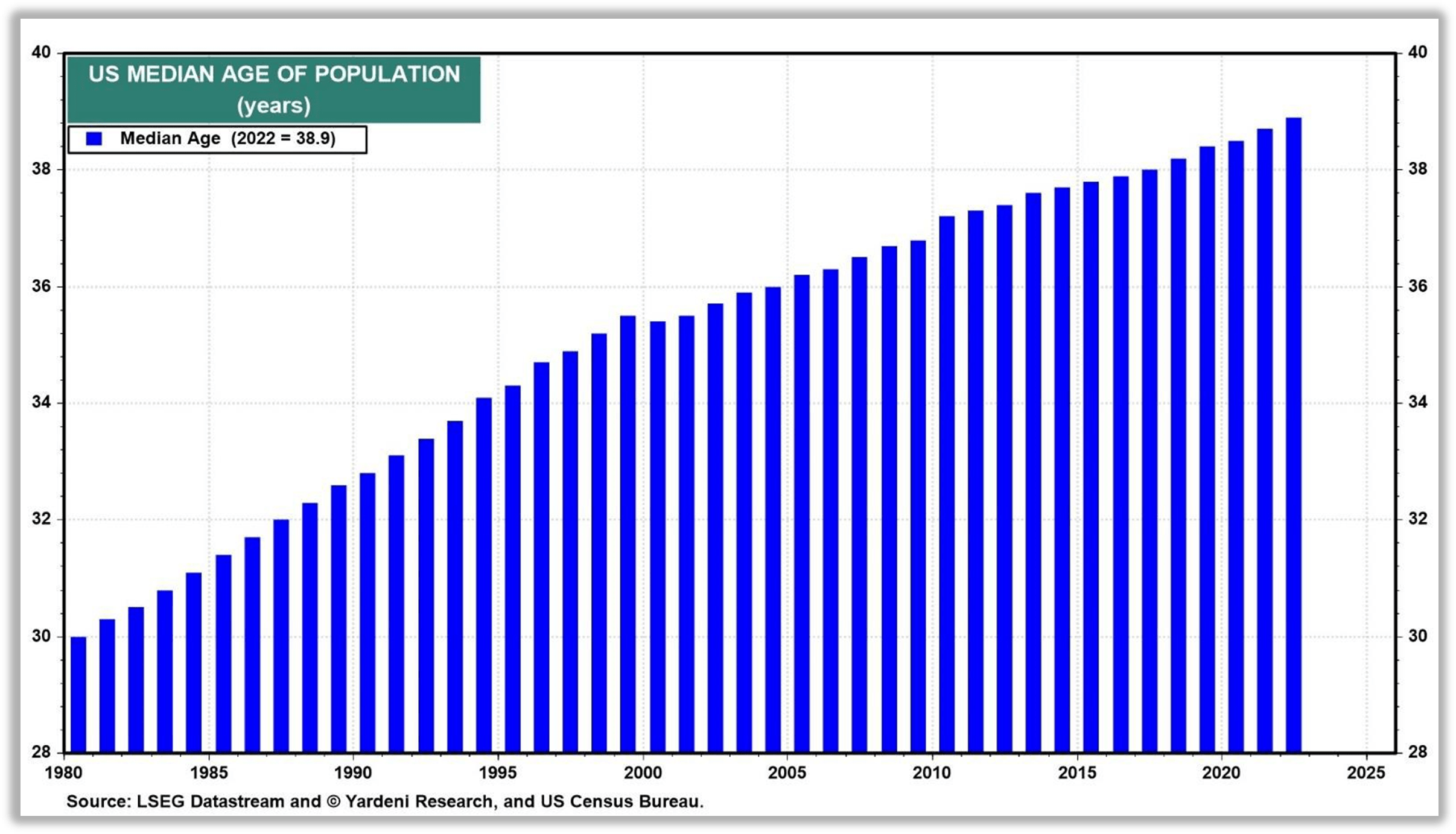Select the 2010 bar where values jump above 37

click(947, 484)
